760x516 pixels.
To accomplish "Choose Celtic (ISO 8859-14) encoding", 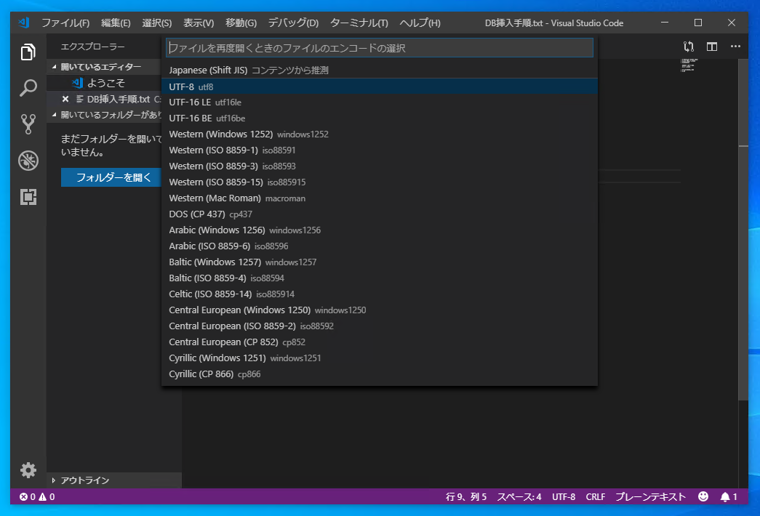I will point(380,294).
